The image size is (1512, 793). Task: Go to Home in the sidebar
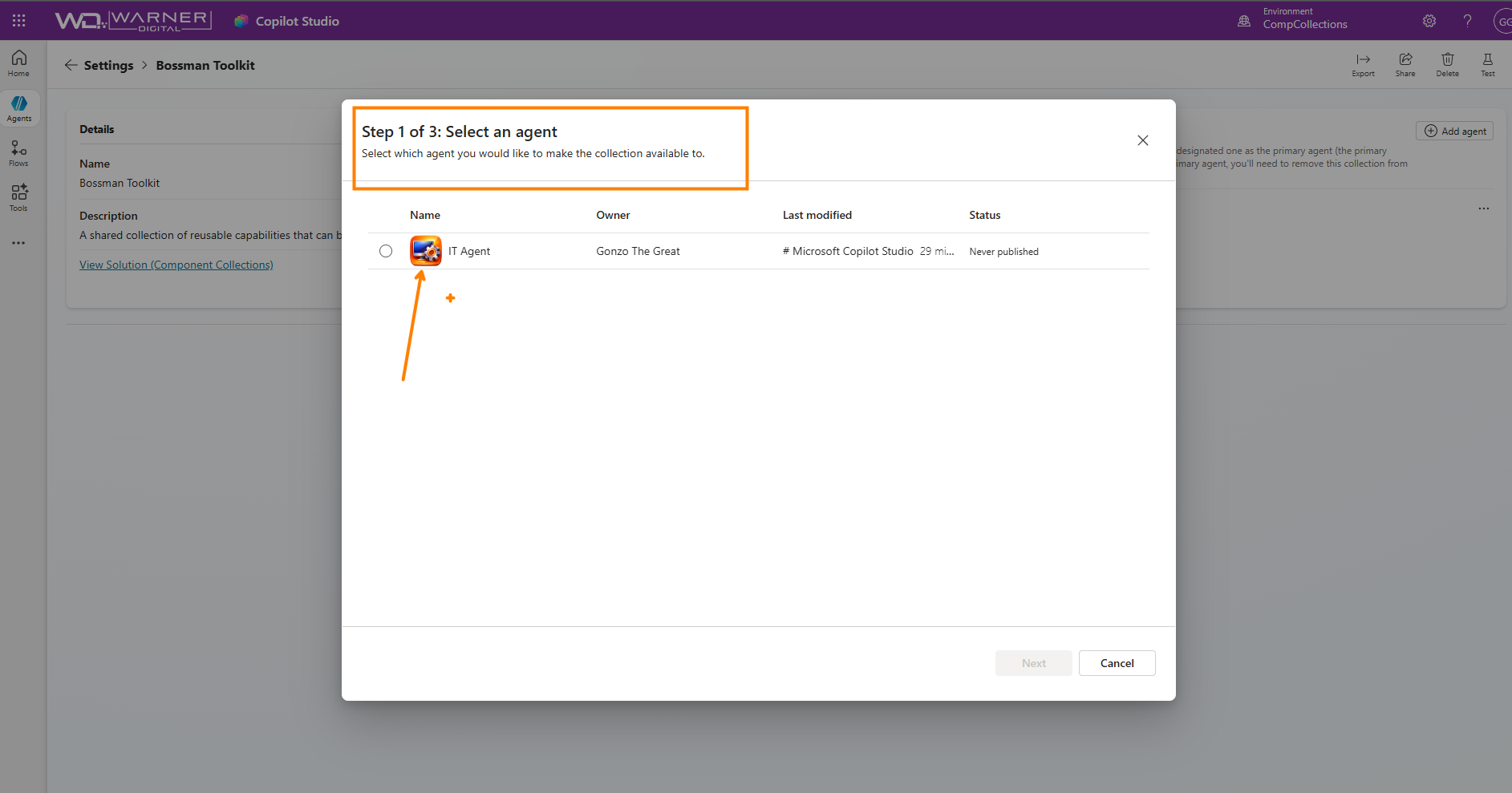point(19,63)
